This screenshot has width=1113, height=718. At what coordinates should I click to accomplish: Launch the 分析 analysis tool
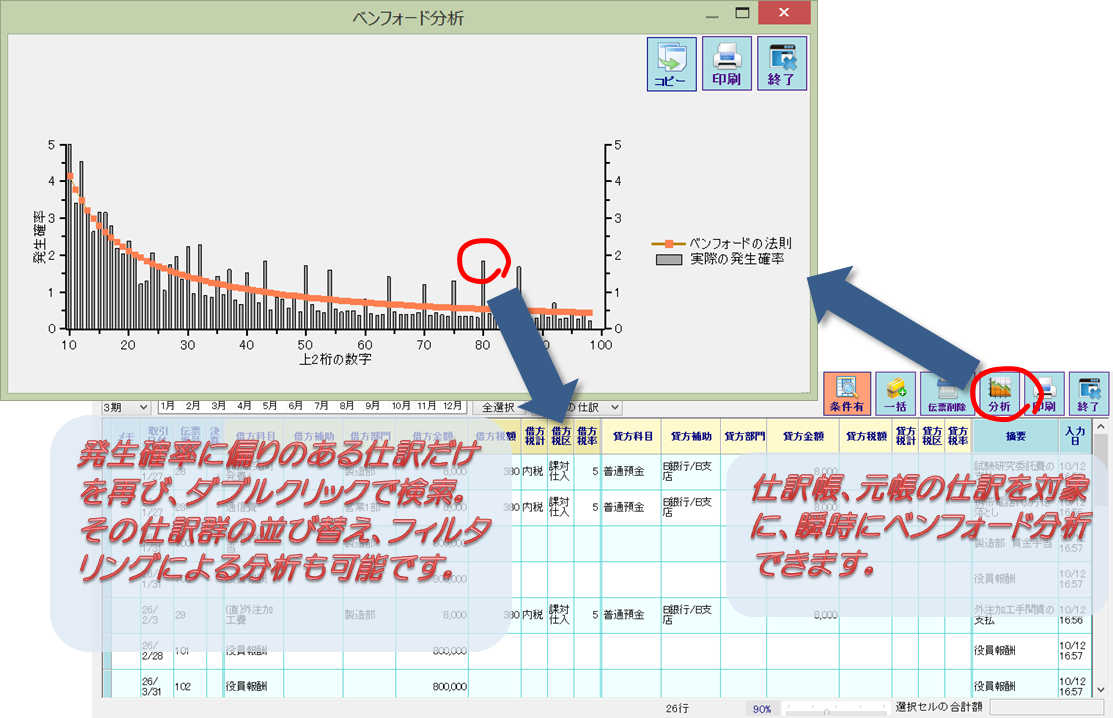999,394
